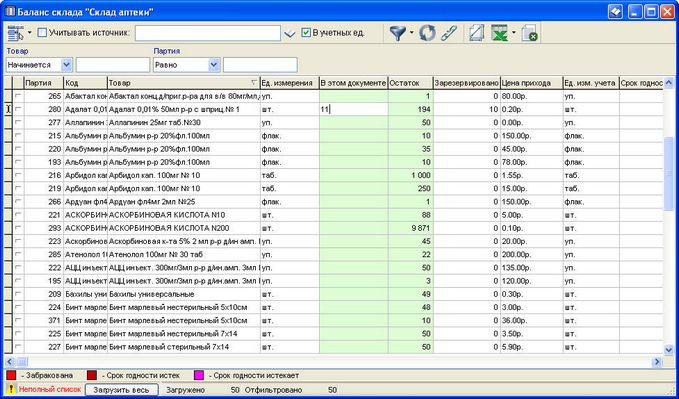Click 'Ед. изм. учета' column header
Viewport: 679px width, 399px height.
click(591, 83)
